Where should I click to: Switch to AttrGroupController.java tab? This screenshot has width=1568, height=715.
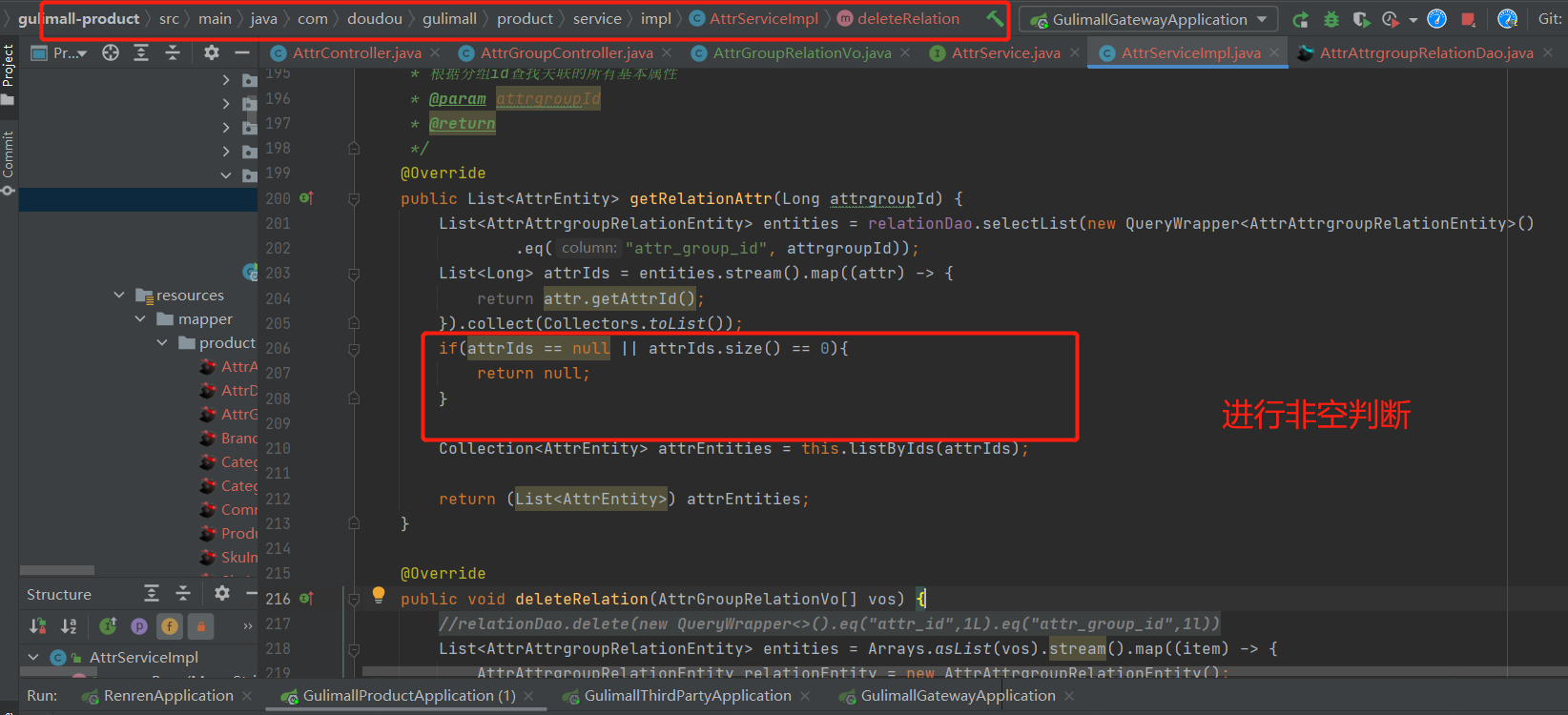click(x=566, y=53)
